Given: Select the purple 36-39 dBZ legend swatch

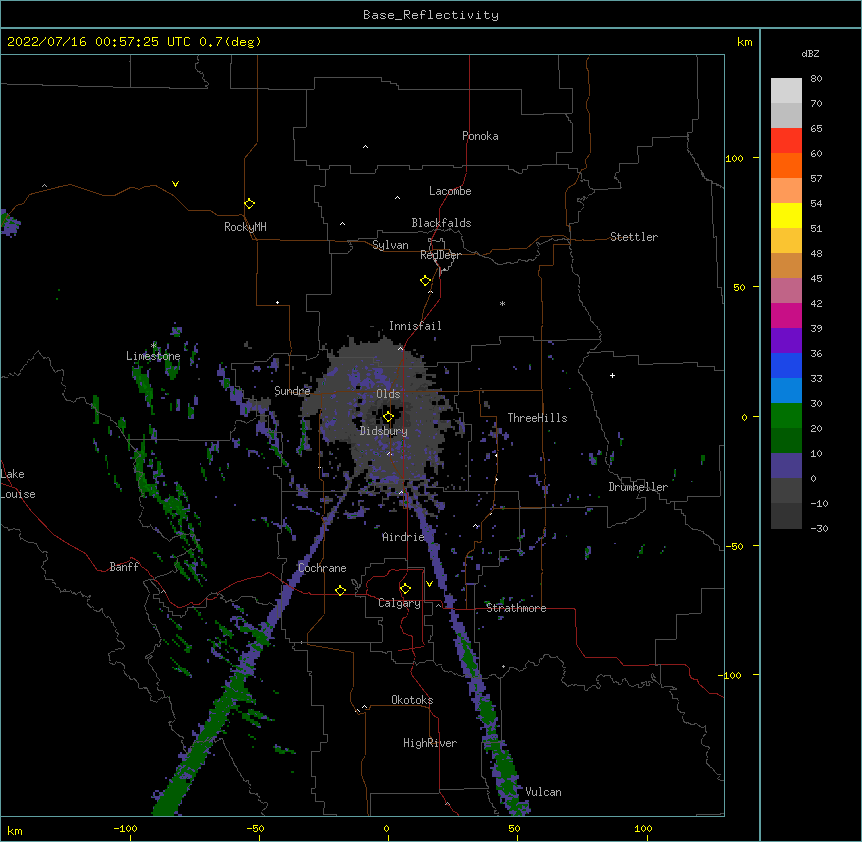Looking at the screenshot, I should [786, 341].
